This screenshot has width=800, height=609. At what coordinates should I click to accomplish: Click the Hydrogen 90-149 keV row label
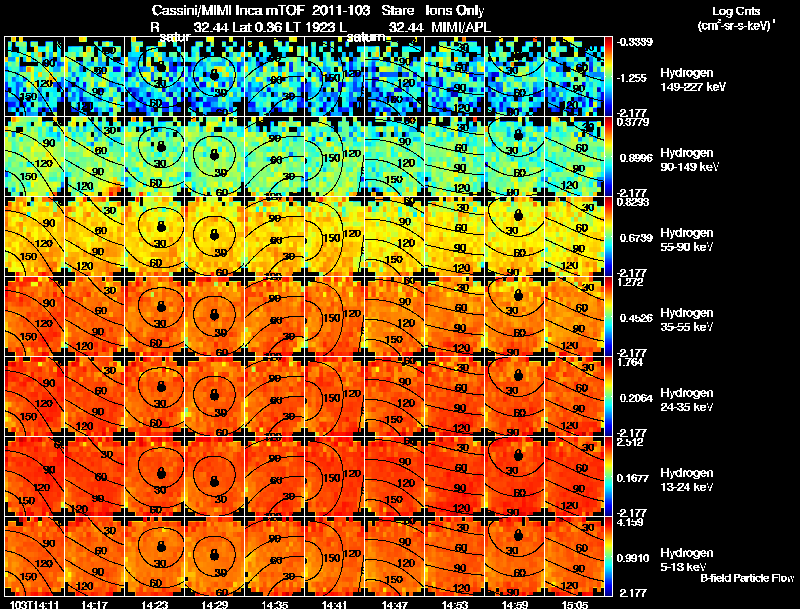(689, 160)
